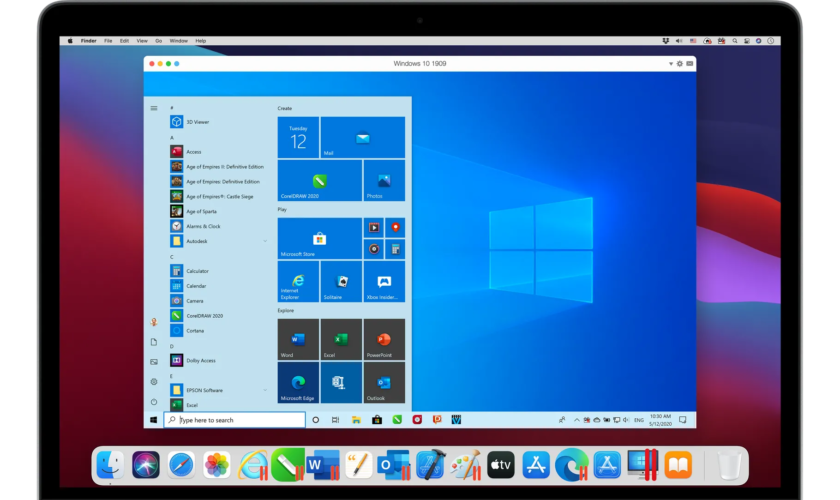Click the 'Type here to search' box
The width and height of the screenshot is (840, 500).
pos(235,420)
